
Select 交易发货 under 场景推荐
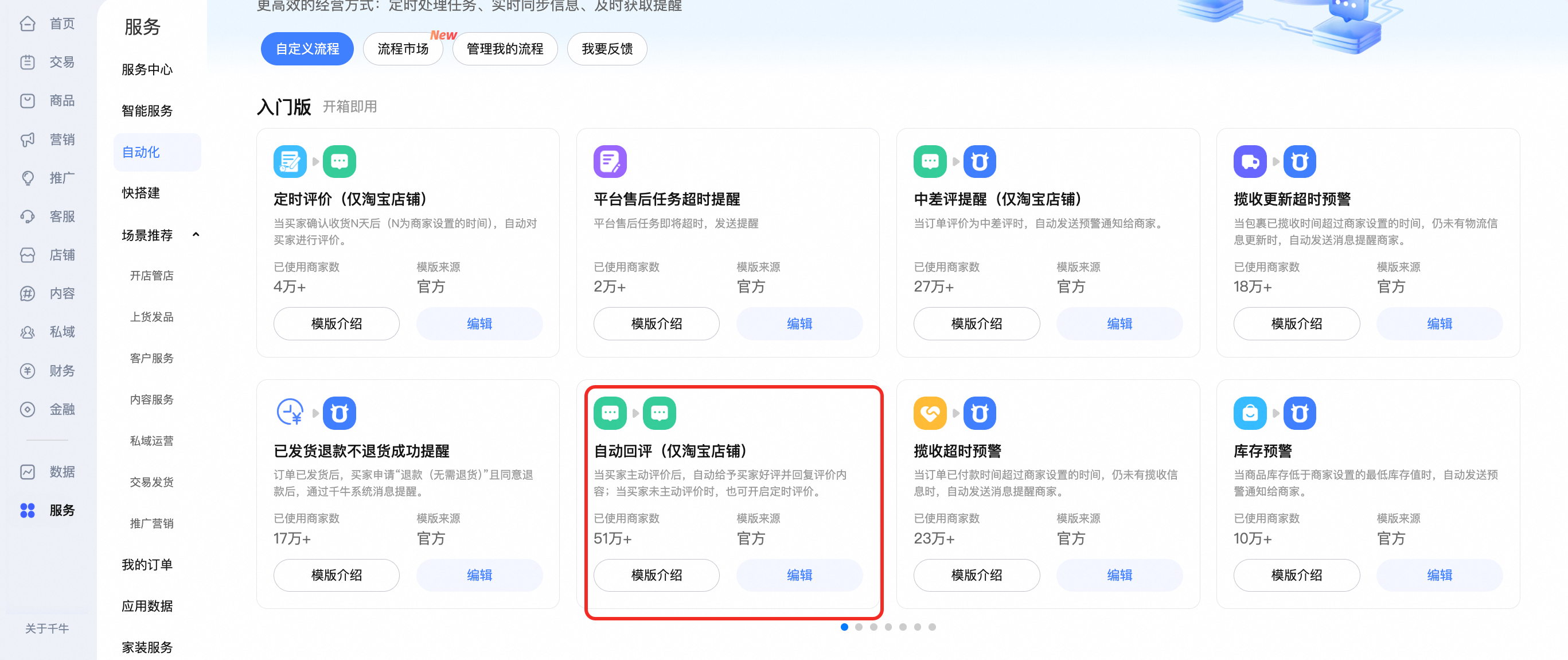[151, 482]
